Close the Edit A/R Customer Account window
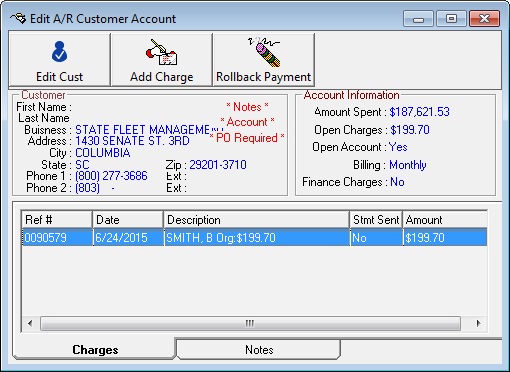This screenshot has width=510, height=372. point(484,19)
